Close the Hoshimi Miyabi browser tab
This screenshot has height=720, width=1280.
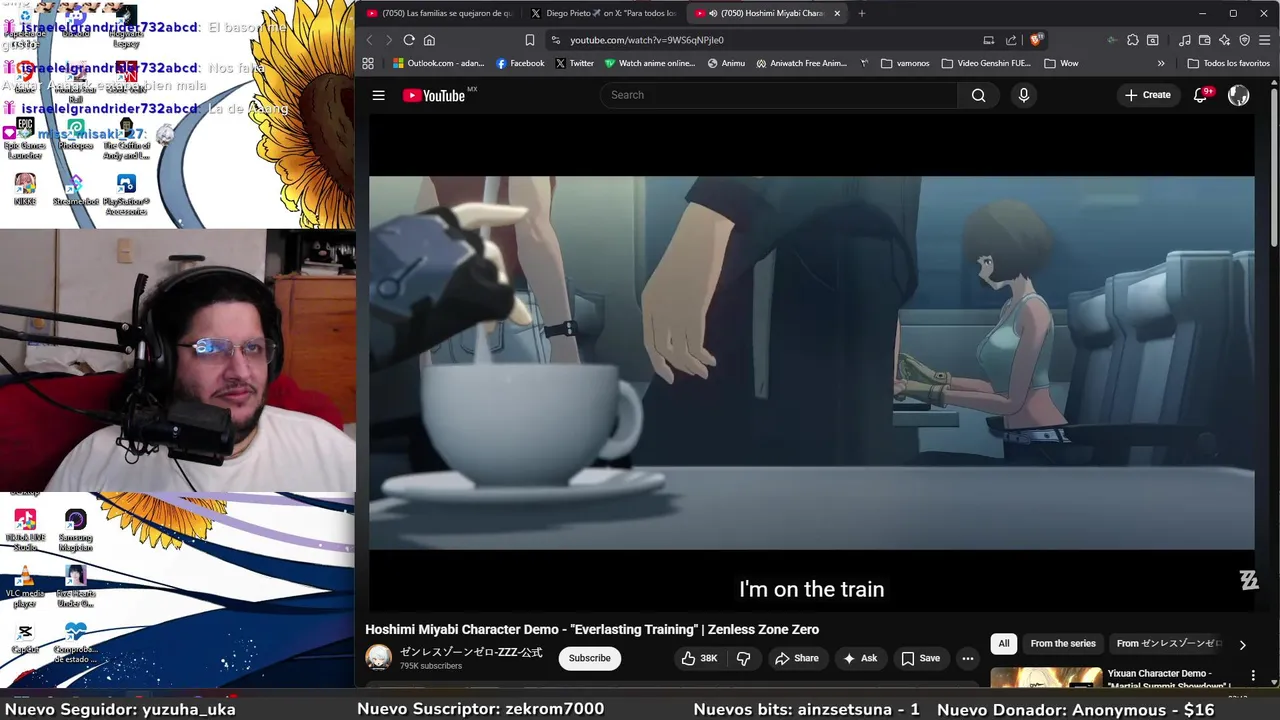pos(837,13)
